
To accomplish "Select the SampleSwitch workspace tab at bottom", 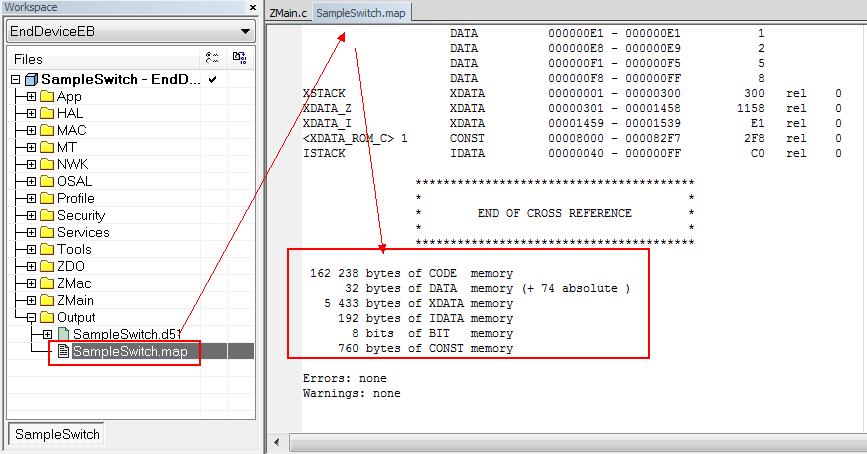I will pos(57,434).
